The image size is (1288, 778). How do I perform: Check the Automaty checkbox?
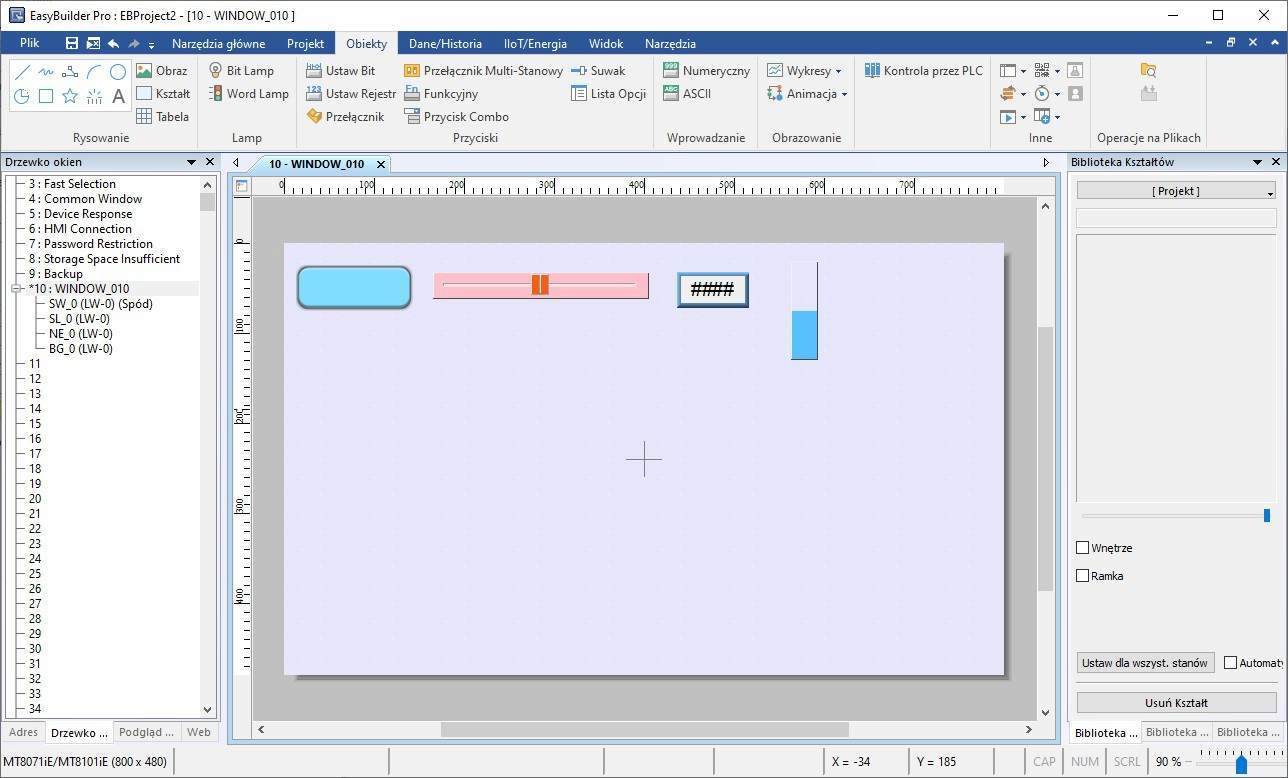[1230, 663]
